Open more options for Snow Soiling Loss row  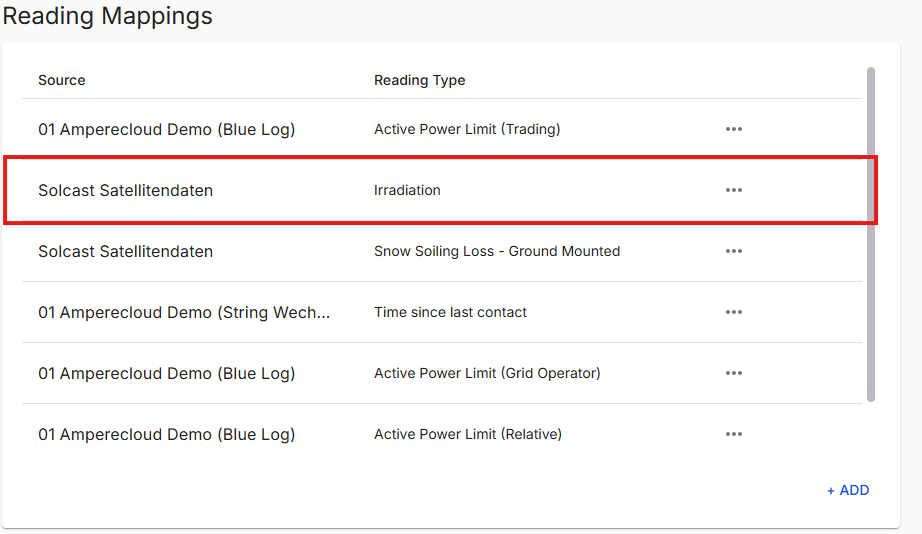pos(734,251)
